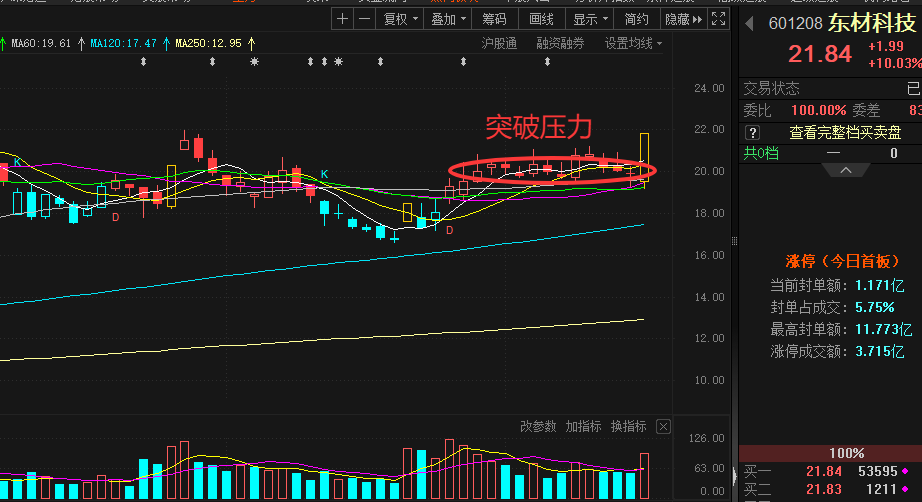Viewport: 922px width, 502px height.
Task: Click the panel splitter handle
Action: click(734, 241)
